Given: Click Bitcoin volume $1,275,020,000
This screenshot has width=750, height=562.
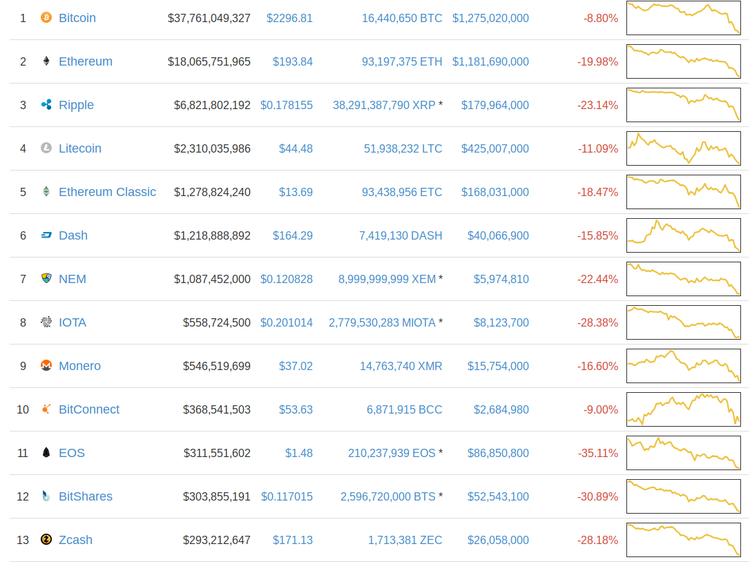Looking at the screenshot, I should click(x=491, y=18).
